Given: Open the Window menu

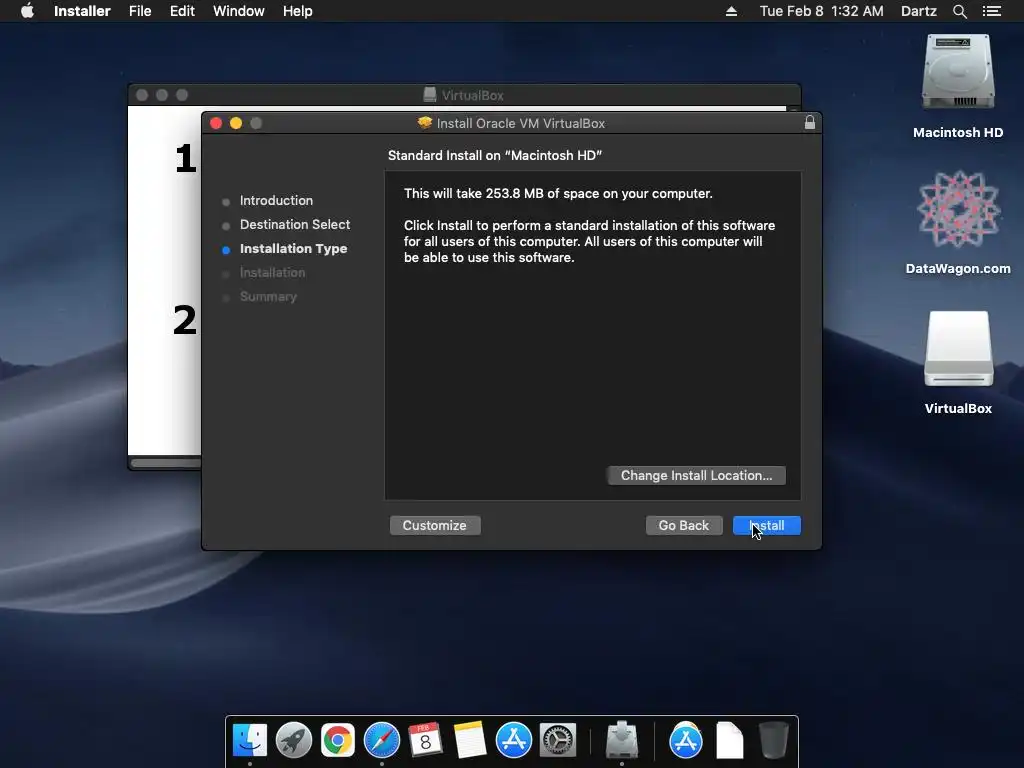Looking at the screenshot, I should point(238,11).
